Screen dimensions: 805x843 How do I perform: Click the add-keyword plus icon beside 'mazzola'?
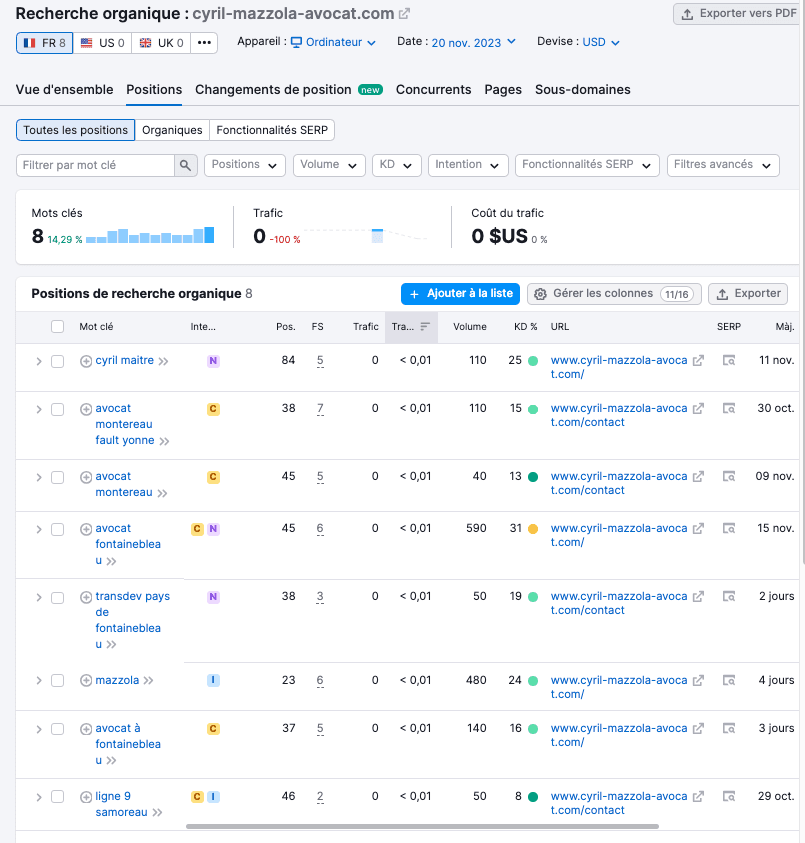pos(85,680)
